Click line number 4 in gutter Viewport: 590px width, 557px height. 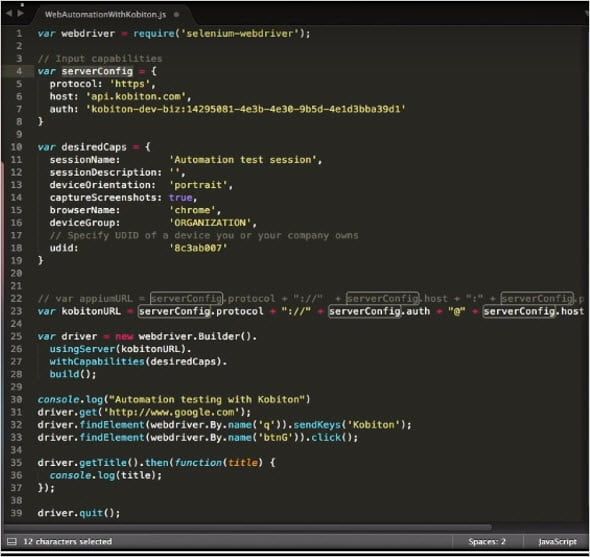pyautogui.click(x=19, y=71)
